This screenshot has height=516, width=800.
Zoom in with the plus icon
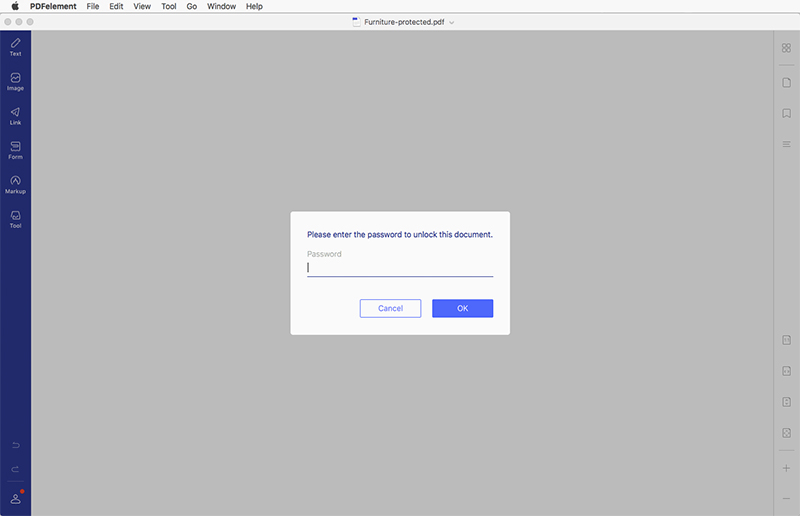tap(786, 468)
